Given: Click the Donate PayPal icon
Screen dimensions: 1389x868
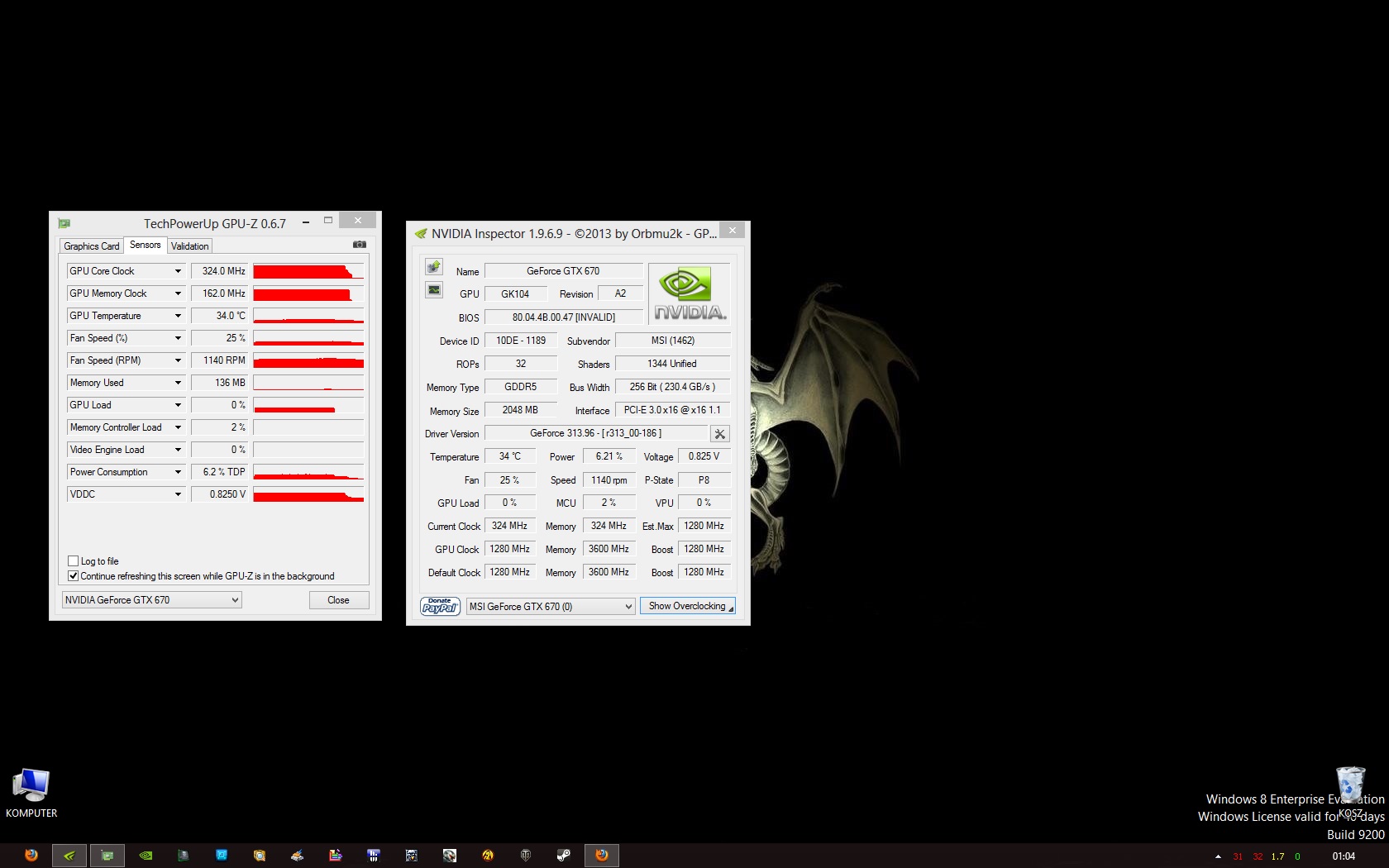Looking at the screenshot, I should pos(441,606).
